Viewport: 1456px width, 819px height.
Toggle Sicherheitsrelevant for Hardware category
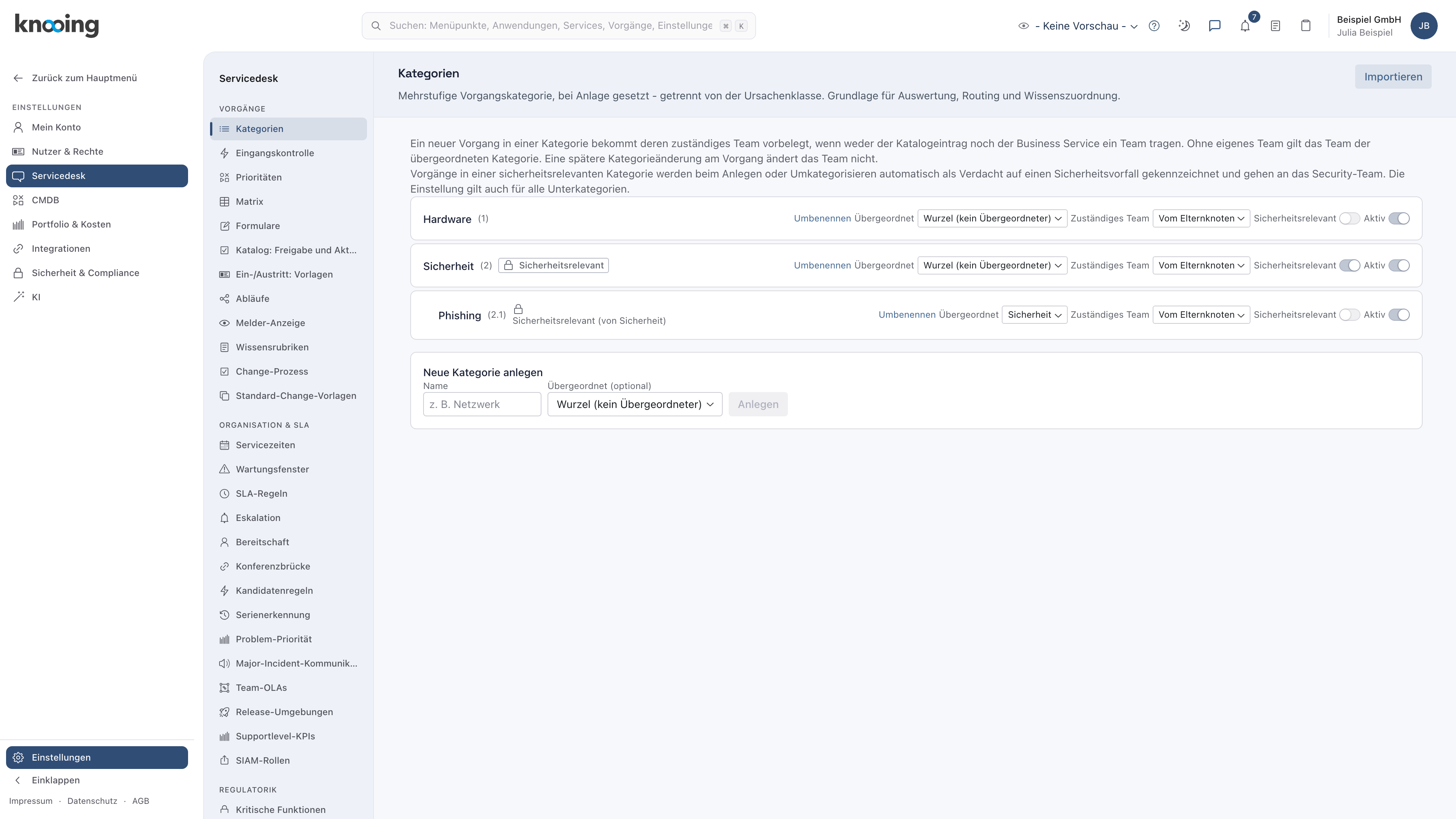coord(1349,219)
